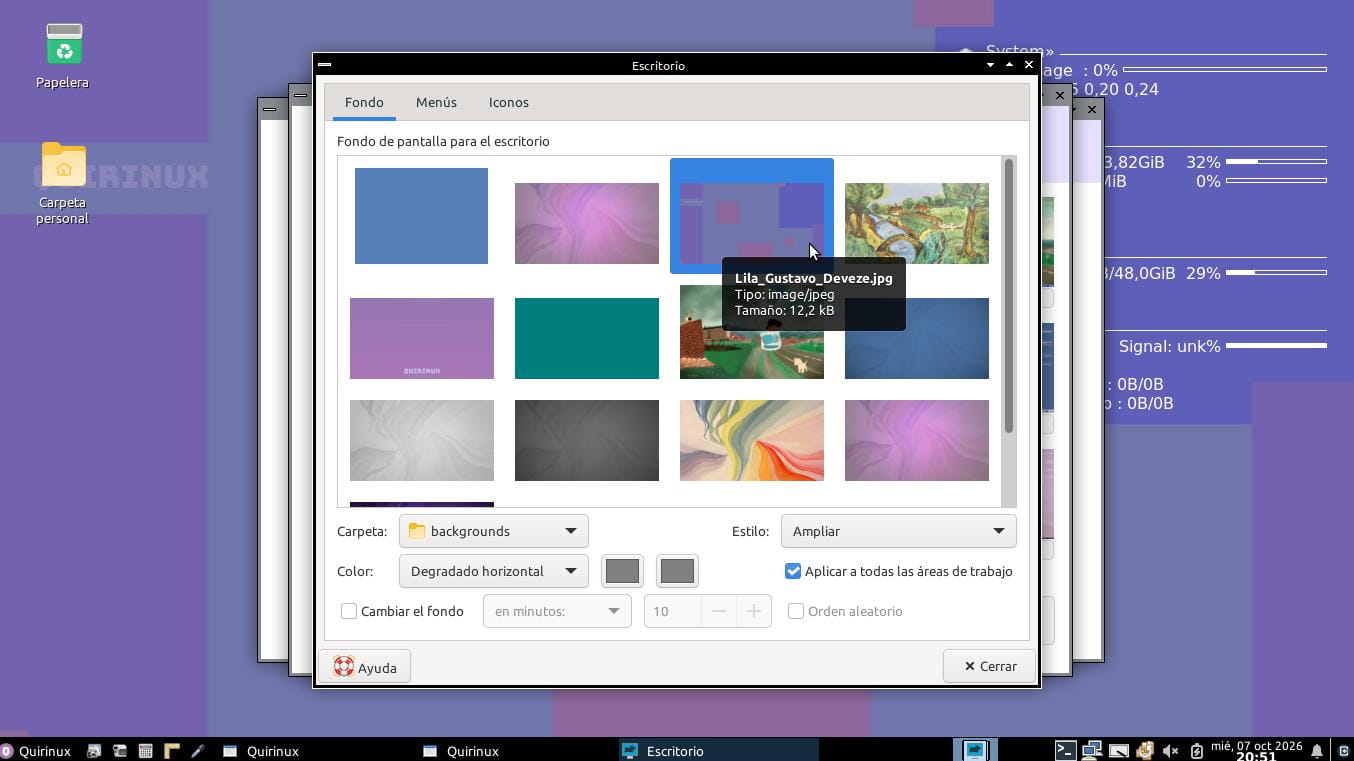Select the plain solid blue wallpaper thumbnail

[x=421, y=216]
